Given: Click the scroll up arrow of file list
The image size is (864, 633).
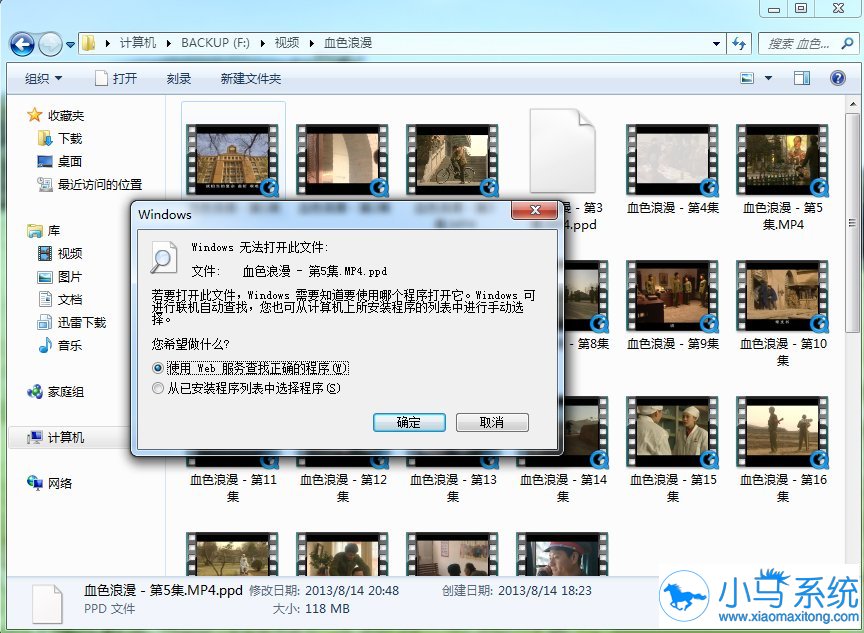Looking at the screenshot, I should 852,104.
